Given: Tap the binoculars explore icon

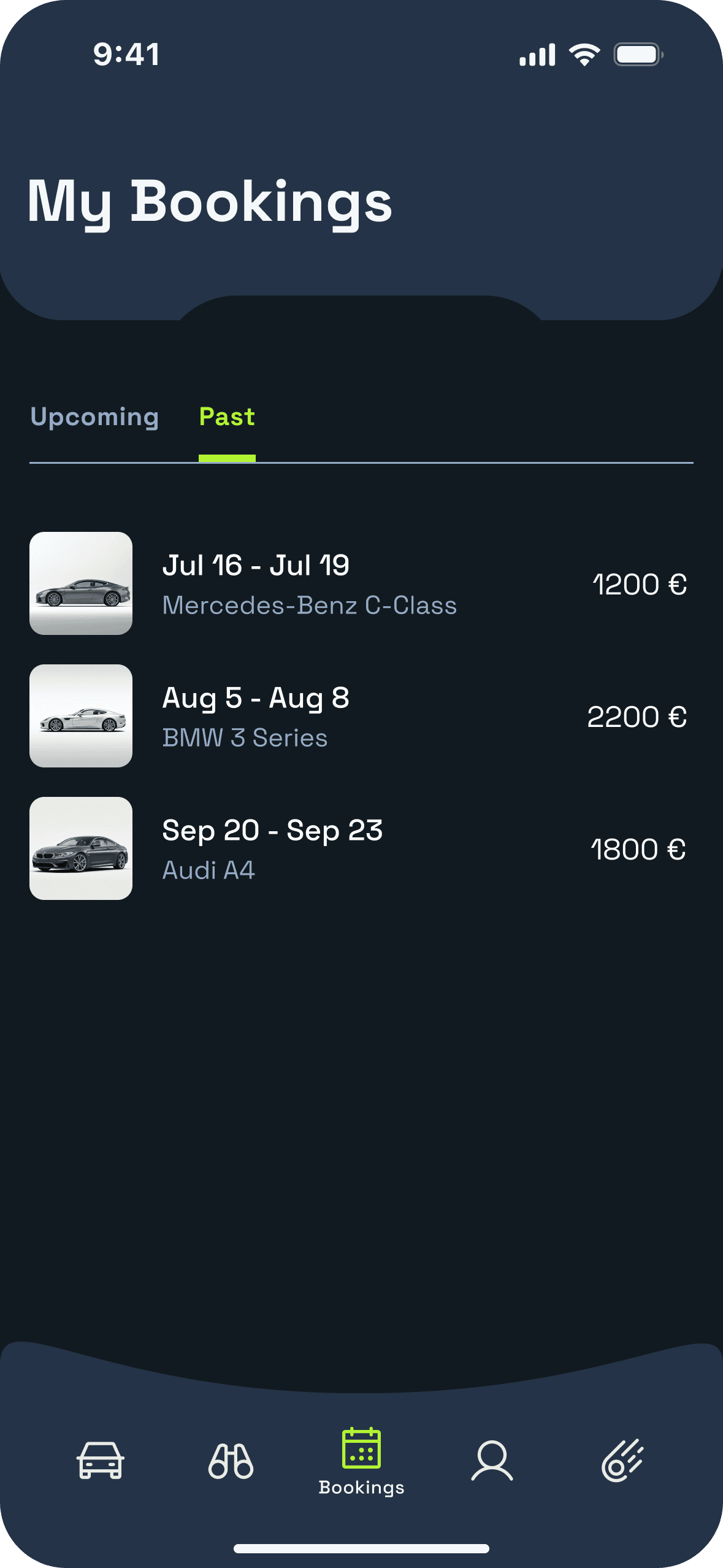Looking at the screenshot, I should point(231,1461).
